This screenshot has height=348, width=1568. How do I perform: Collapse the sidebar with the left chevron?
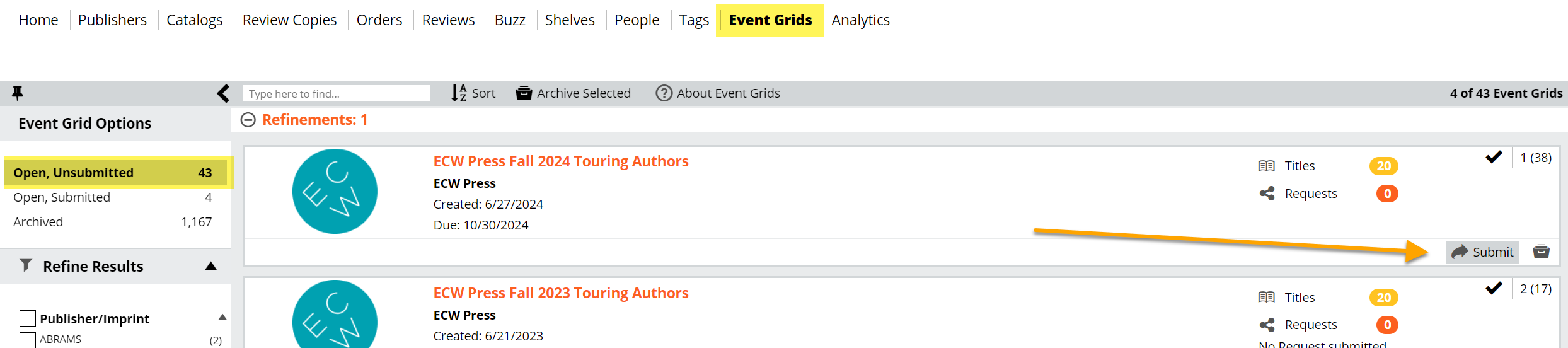point(223,93)
